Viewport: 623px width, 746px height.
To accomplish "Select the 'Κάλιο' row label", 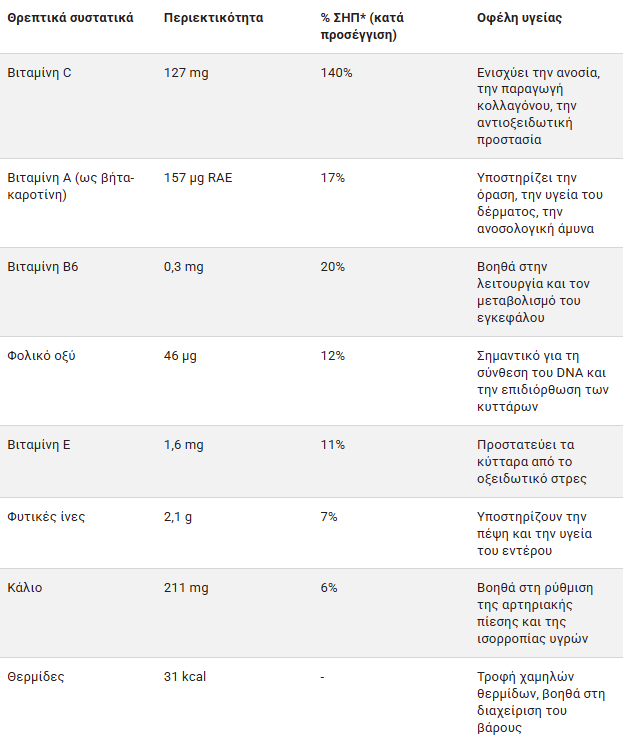I will click(25, 588).
